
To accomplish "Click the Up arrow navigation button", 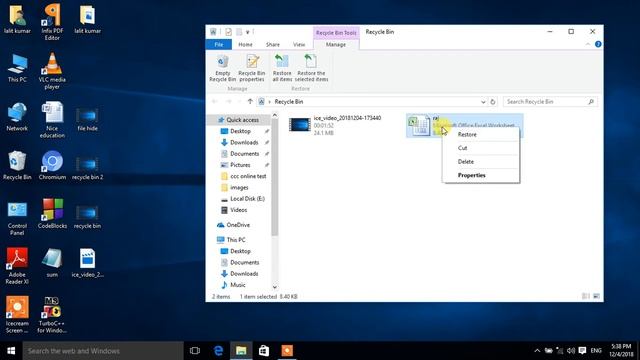I will (250, 102).
